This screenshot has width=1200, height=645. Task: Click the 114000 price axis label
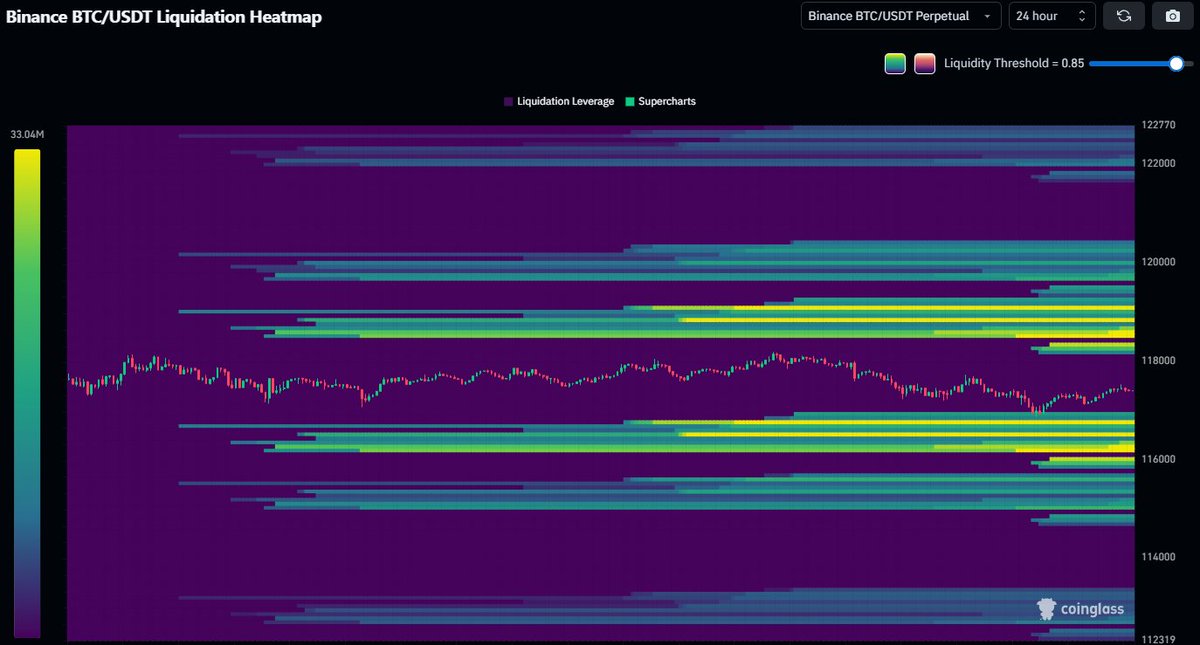click(x=1159, y=558)
